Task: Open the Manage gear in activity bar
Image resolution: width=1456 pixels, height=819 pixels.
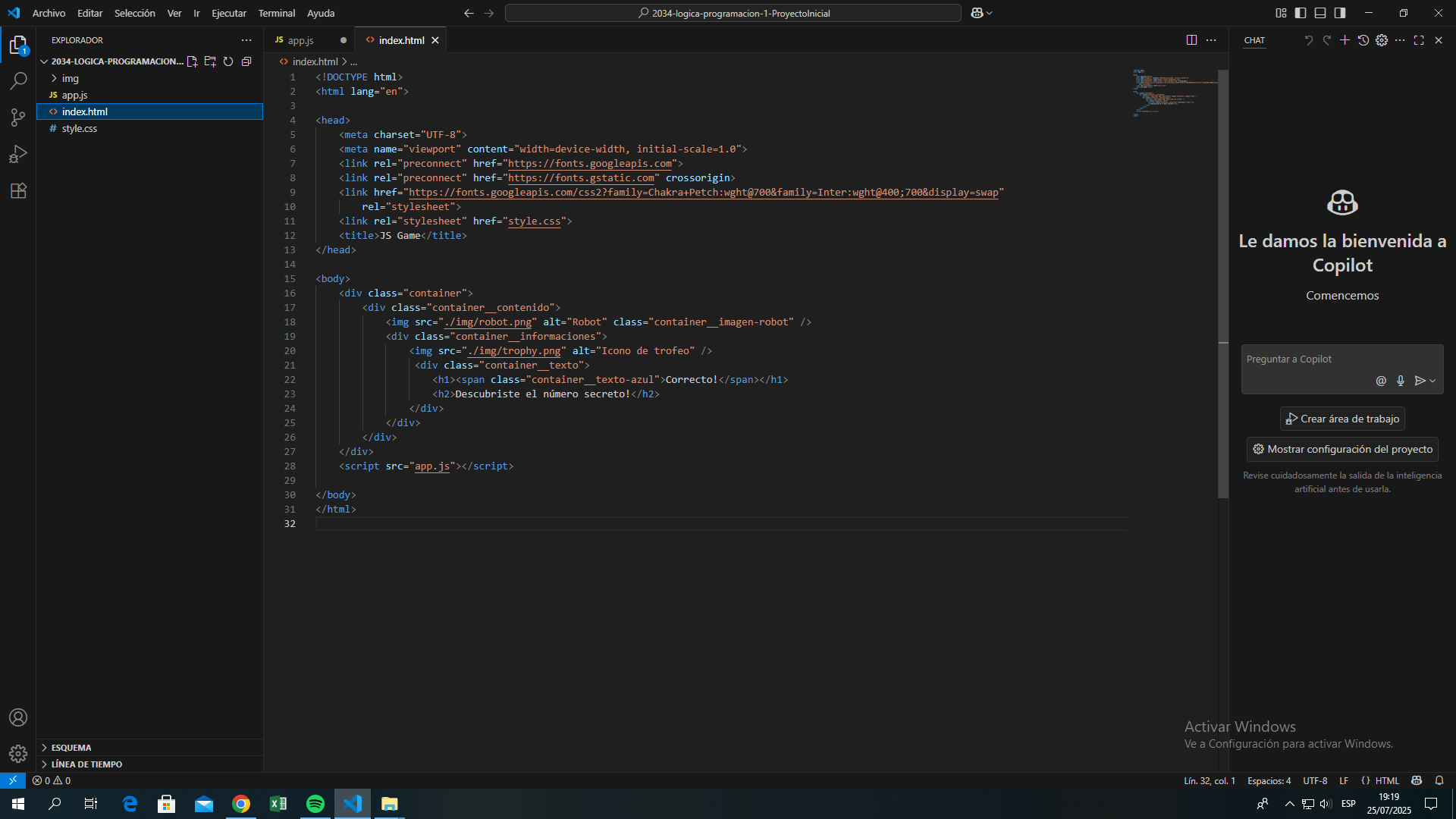Action: 18,754
